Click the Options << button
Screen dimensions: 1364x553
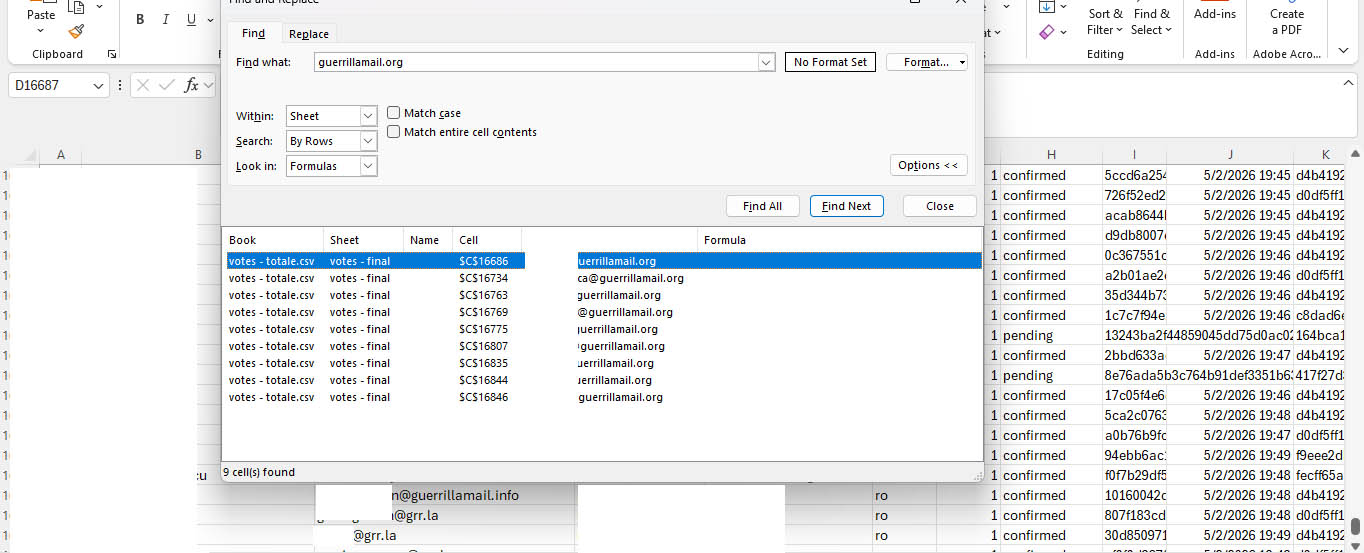pyautogui.click(x=928, y=165)
